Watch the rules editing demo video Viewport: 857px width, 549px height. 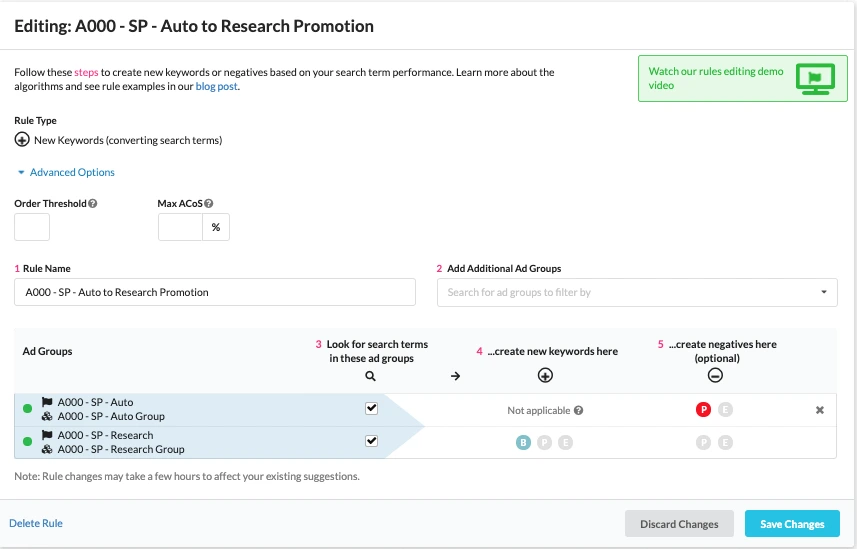pyautogui.click(x=742, y=78)
